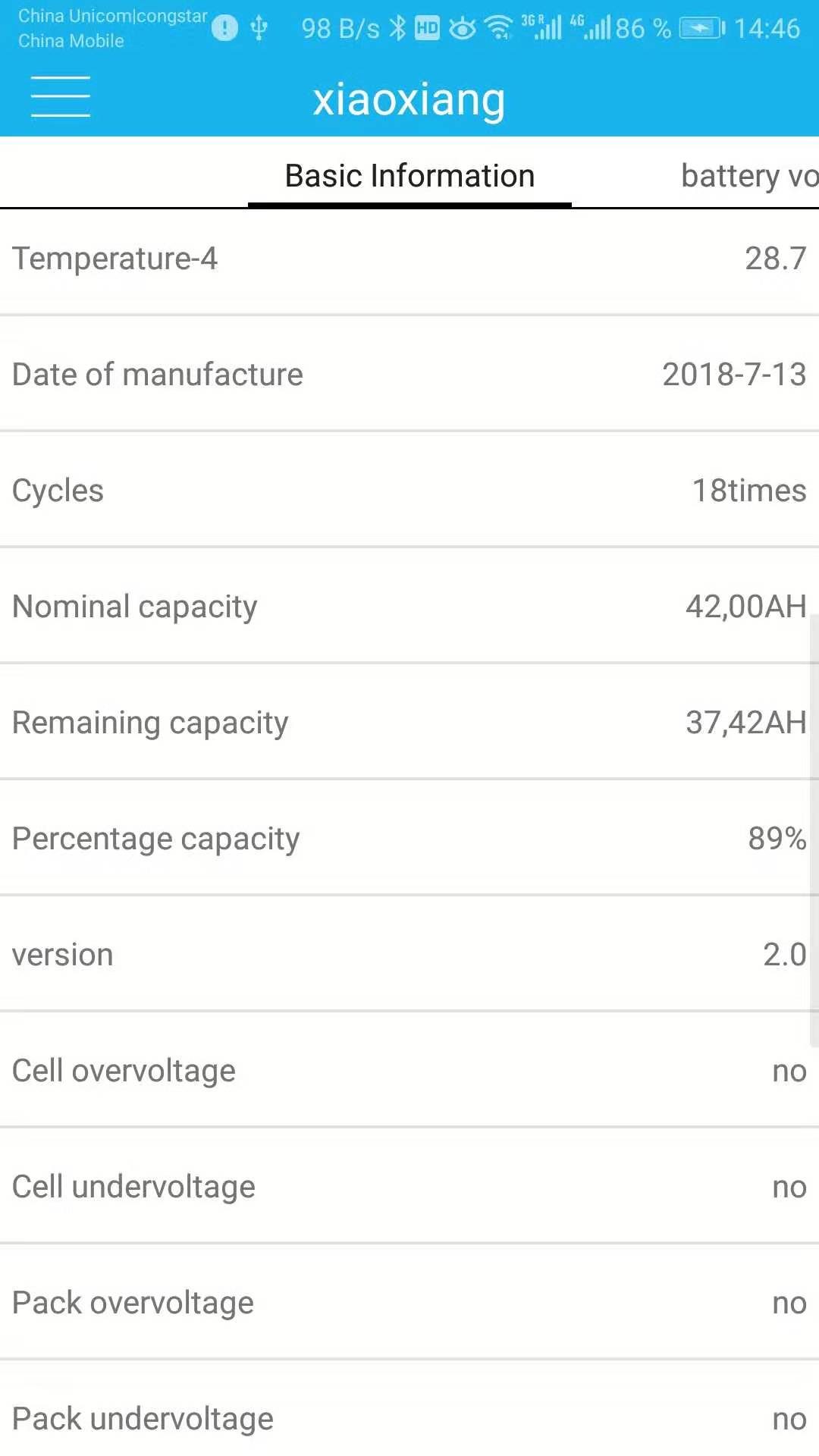Image resolution: width=819 pixels, height=1456 pixels.
Task: Switch to the Basic Information tab
Action: point(409,176)
